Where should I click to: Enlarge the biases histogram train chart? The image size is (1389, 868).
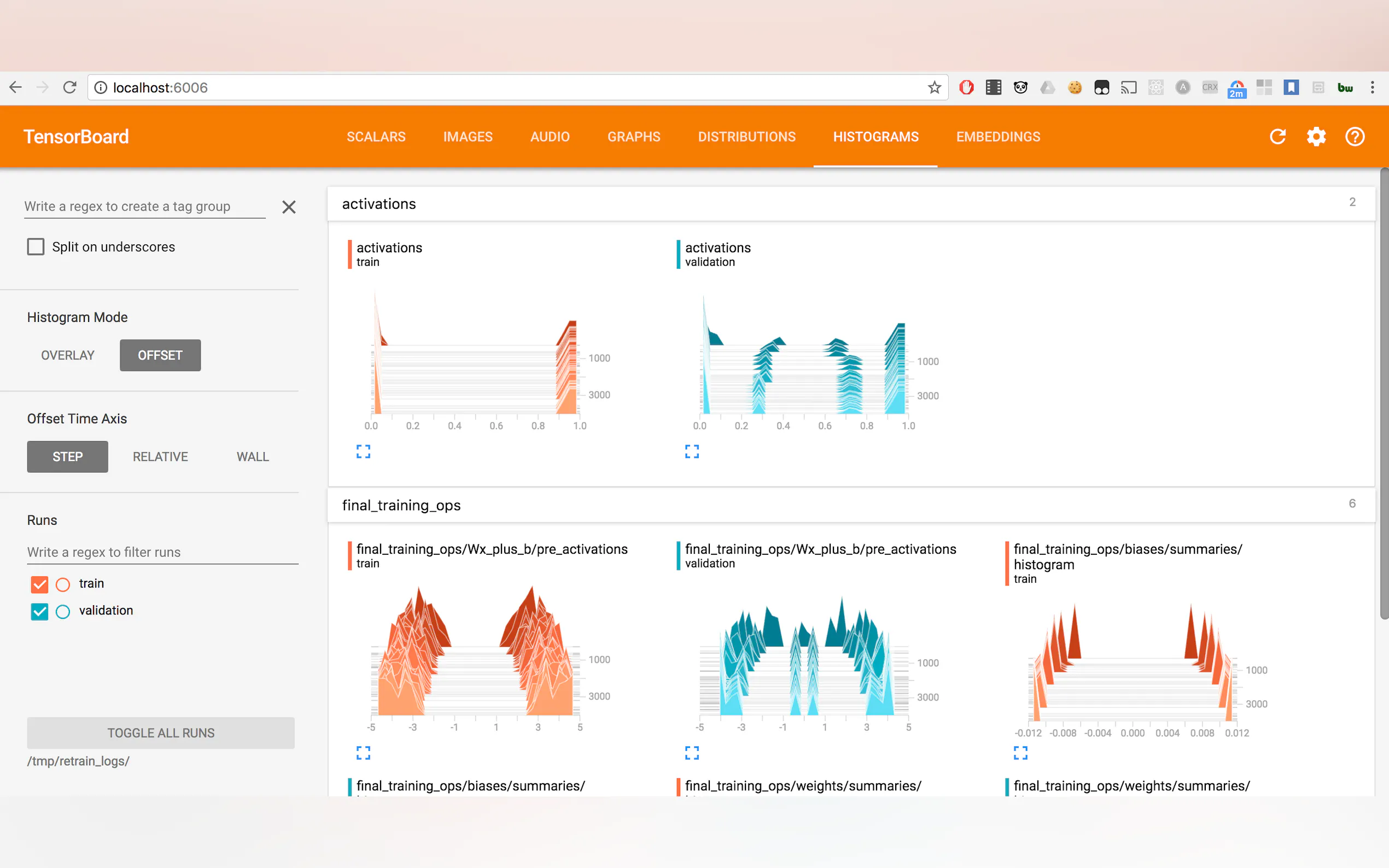[x=1020, y=753]
